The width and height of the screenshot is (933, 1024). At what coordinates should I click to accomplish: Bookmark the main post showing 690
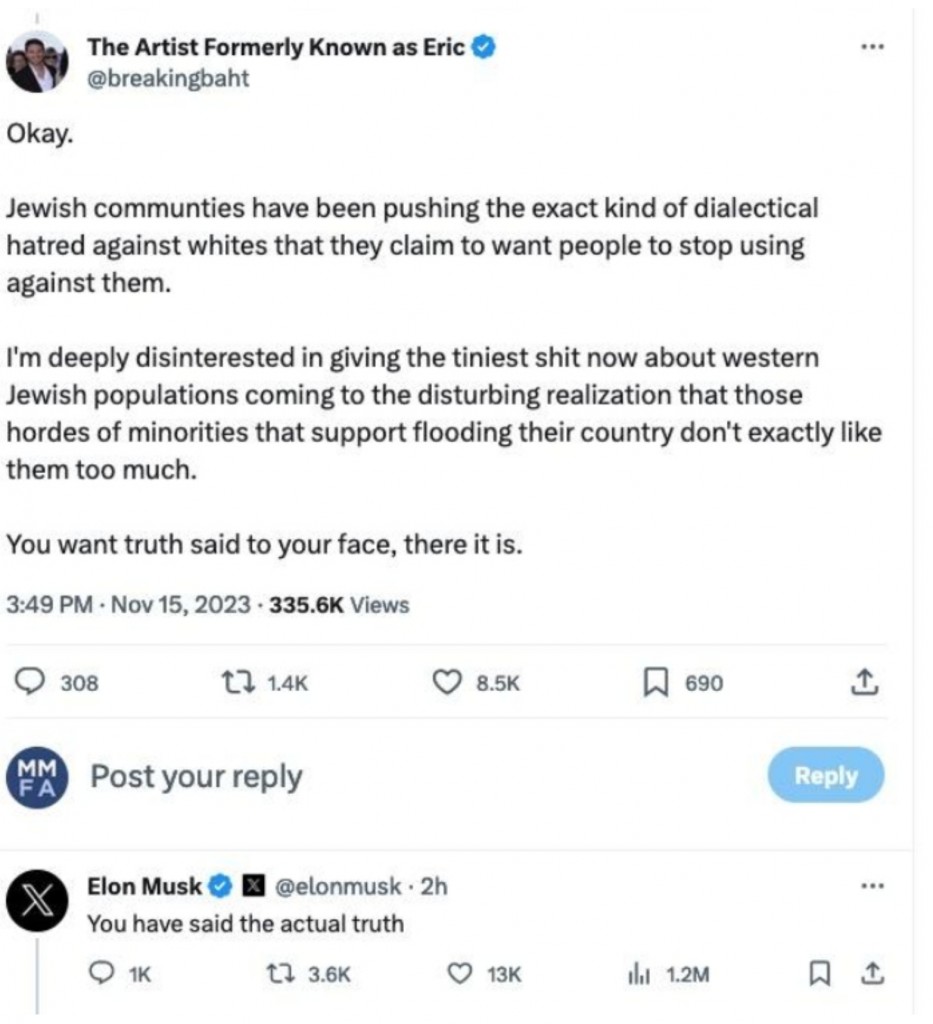pyautogui.click(x=654, y=683)
